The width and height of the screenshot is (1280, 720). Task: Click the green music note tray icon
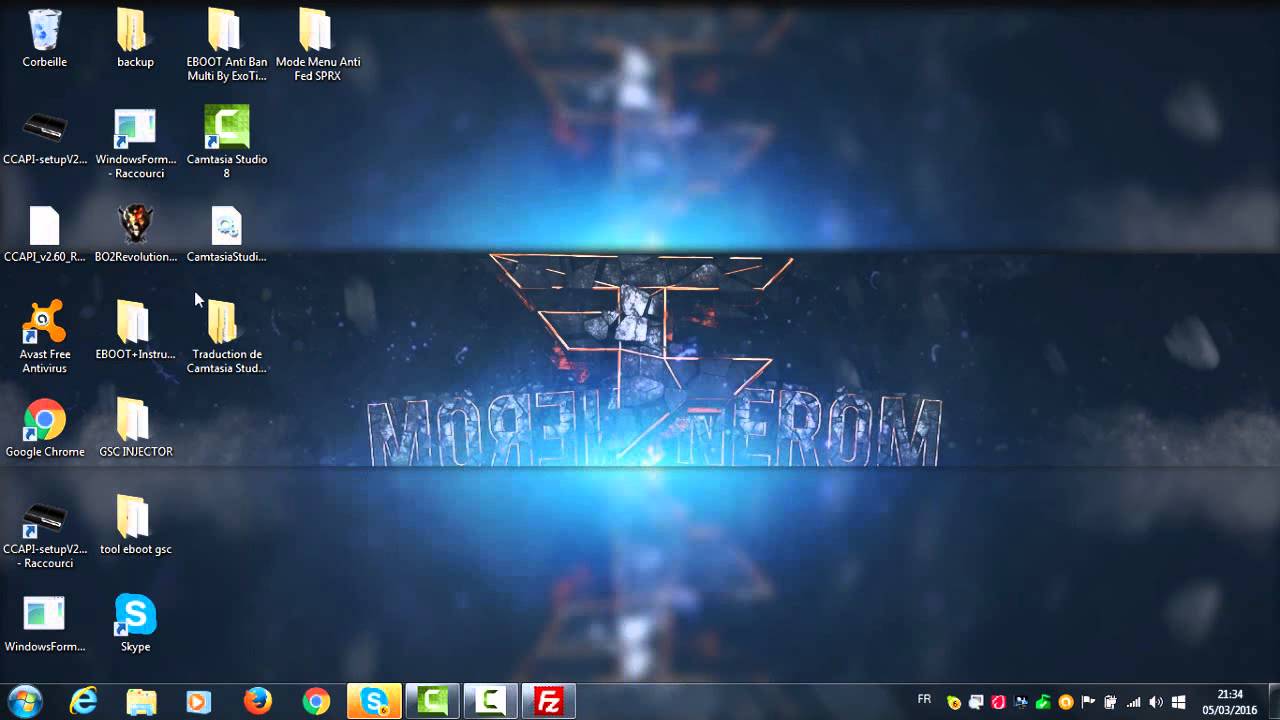pos(1043,703)
